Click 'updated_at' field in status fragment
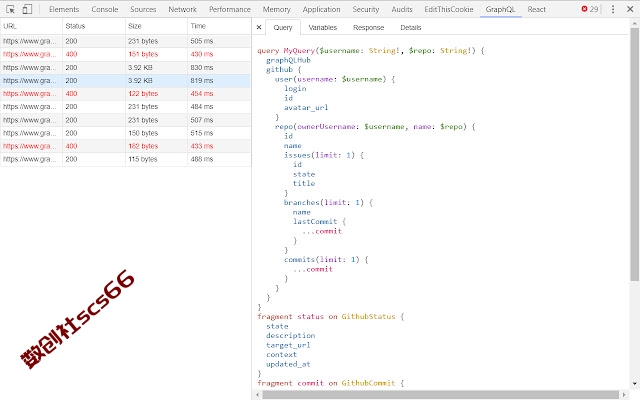The height and width of the screenshot is (400, 640). 288,364
